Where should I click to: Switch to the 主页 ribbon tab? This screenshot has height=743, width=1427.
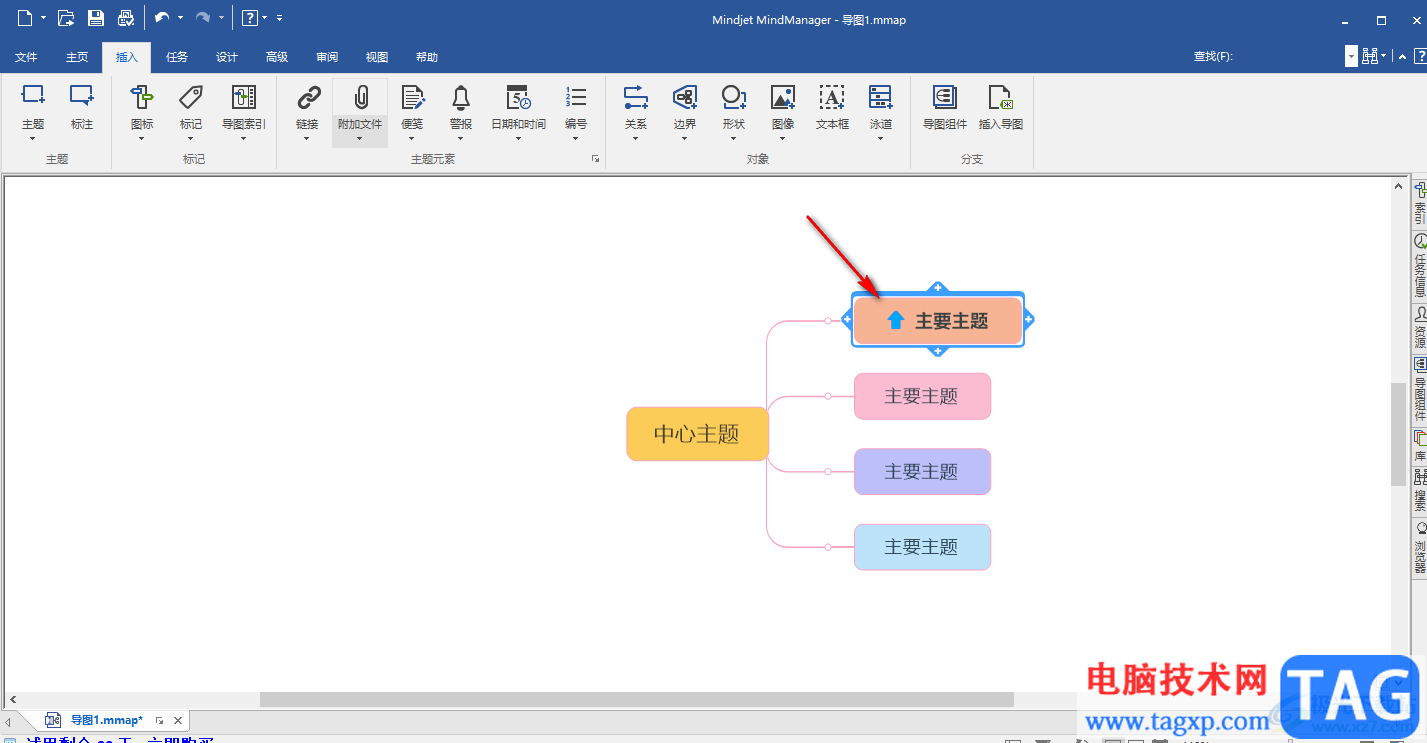(77, 57)
